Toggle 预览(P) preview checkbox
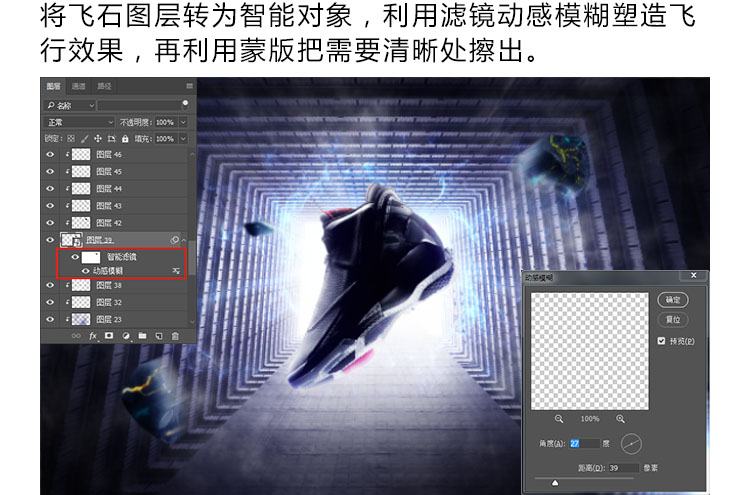The height and width of the screenshot is (495, 750). pos(662,341)
